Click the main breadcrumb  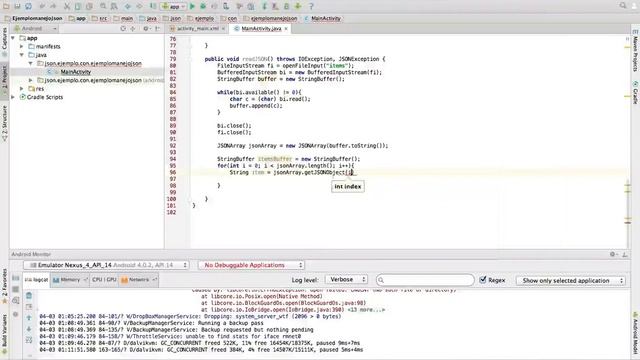coord(123,18)
